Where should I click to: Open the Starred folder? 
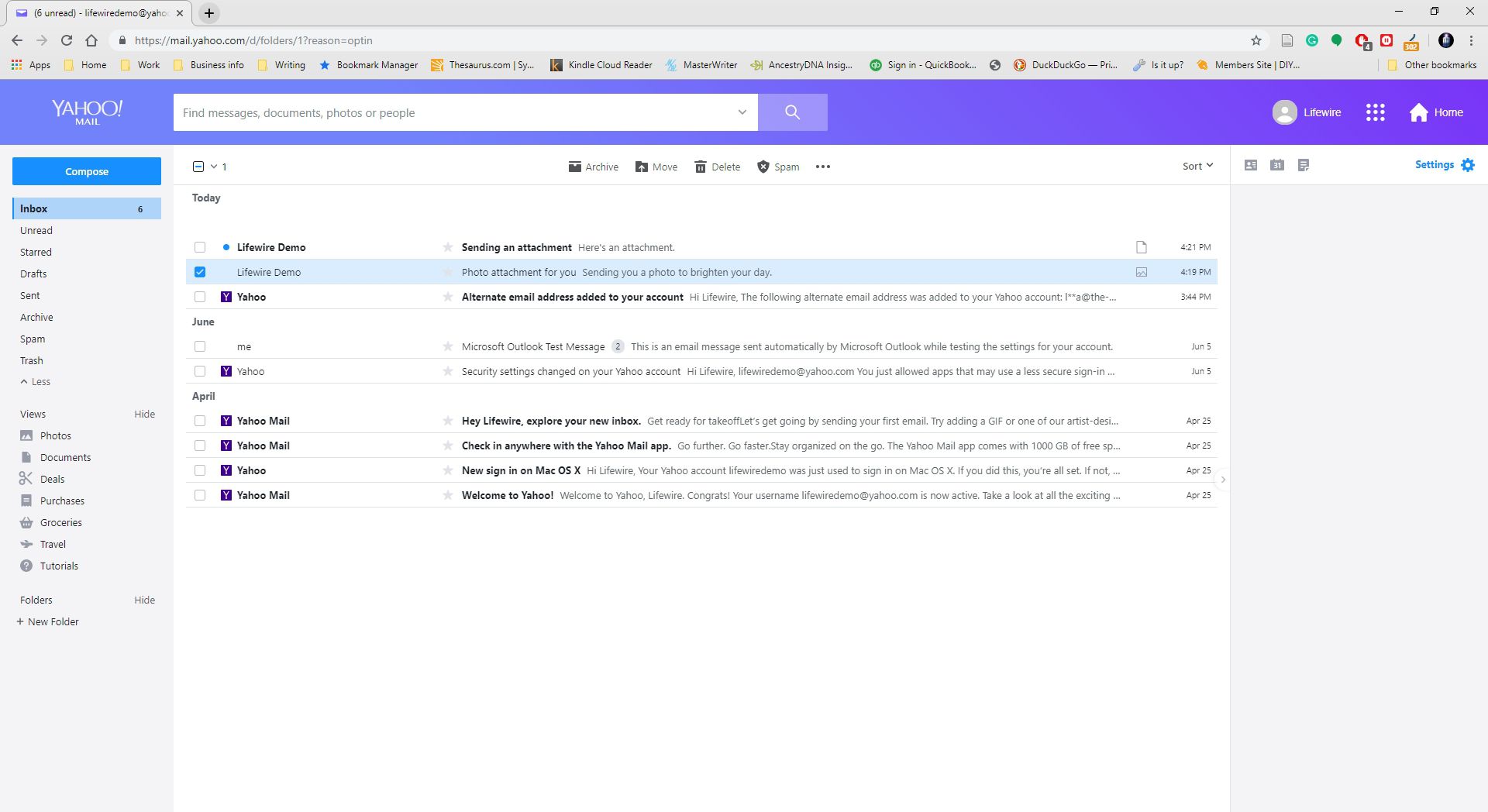pyautogui.click(x=36, y=252)
